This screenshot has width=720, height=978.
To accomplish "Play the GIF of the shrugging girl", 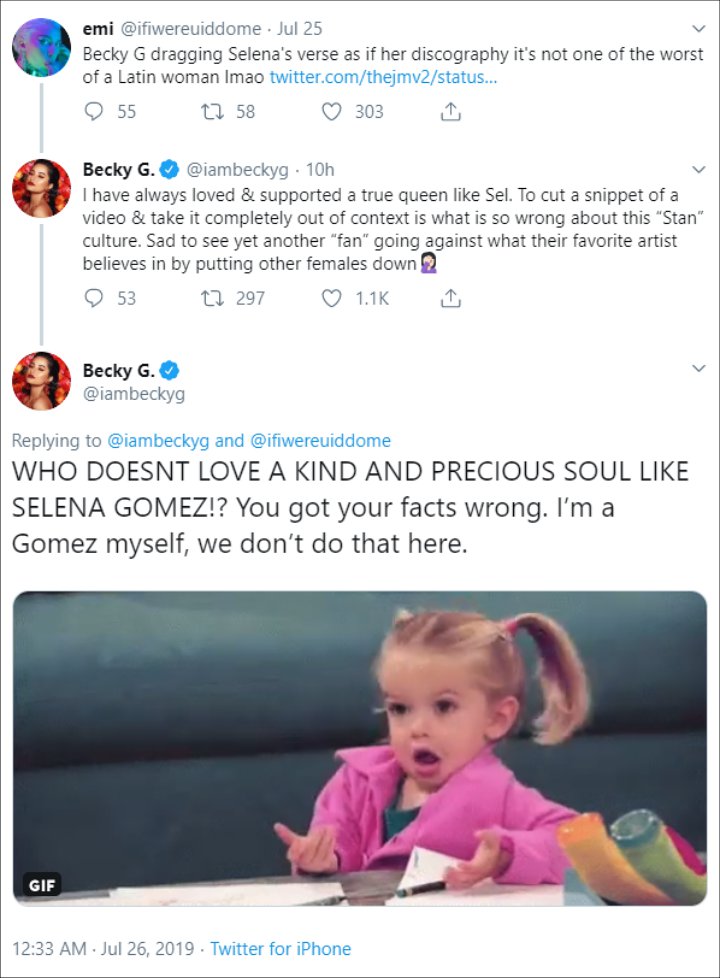I will pos(360,748).
